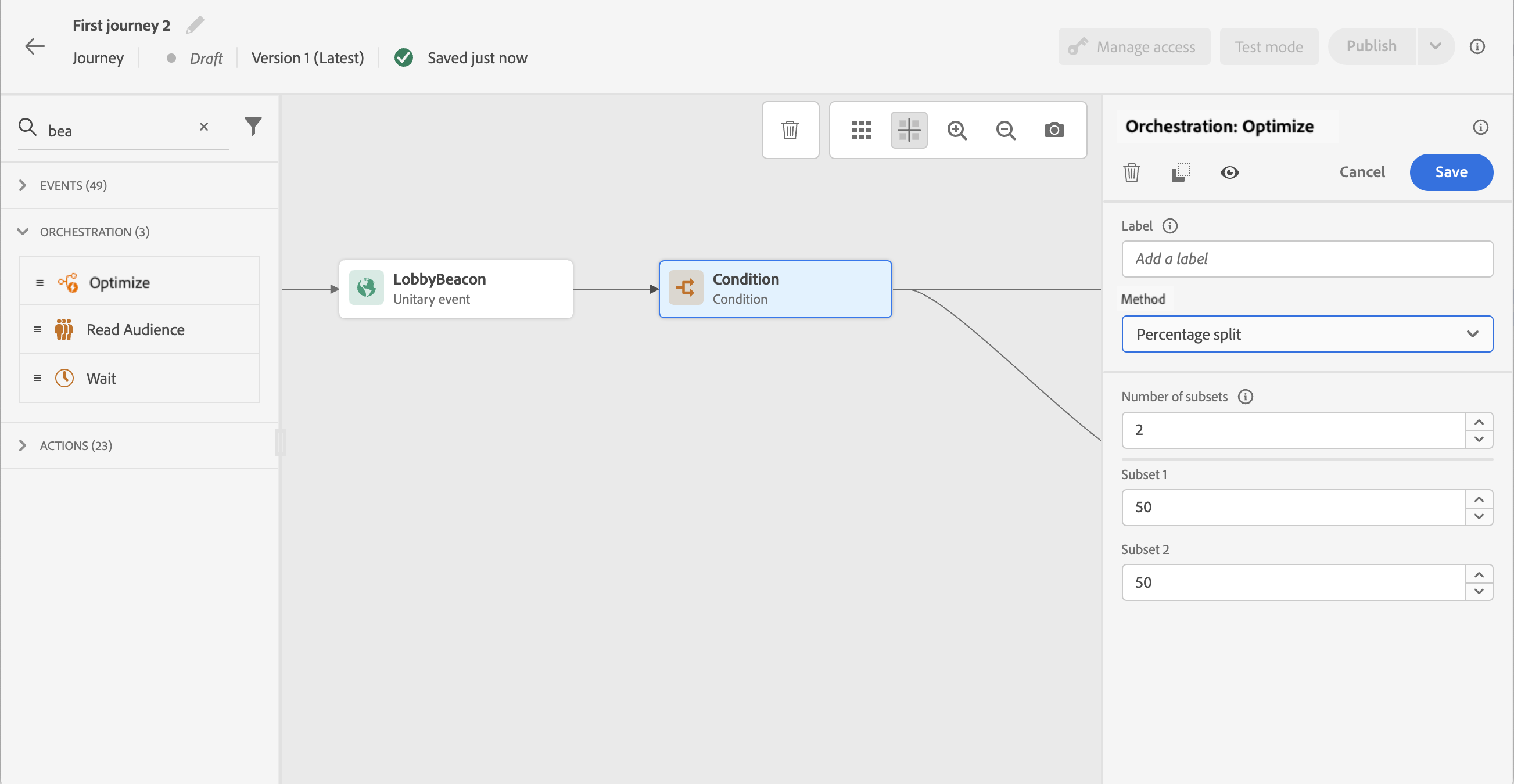Viewport: 1514px width, 784px height.
Task: Toggle the grid layout toolbar icon
Action: pyautogui.click(x=861, y=130)
